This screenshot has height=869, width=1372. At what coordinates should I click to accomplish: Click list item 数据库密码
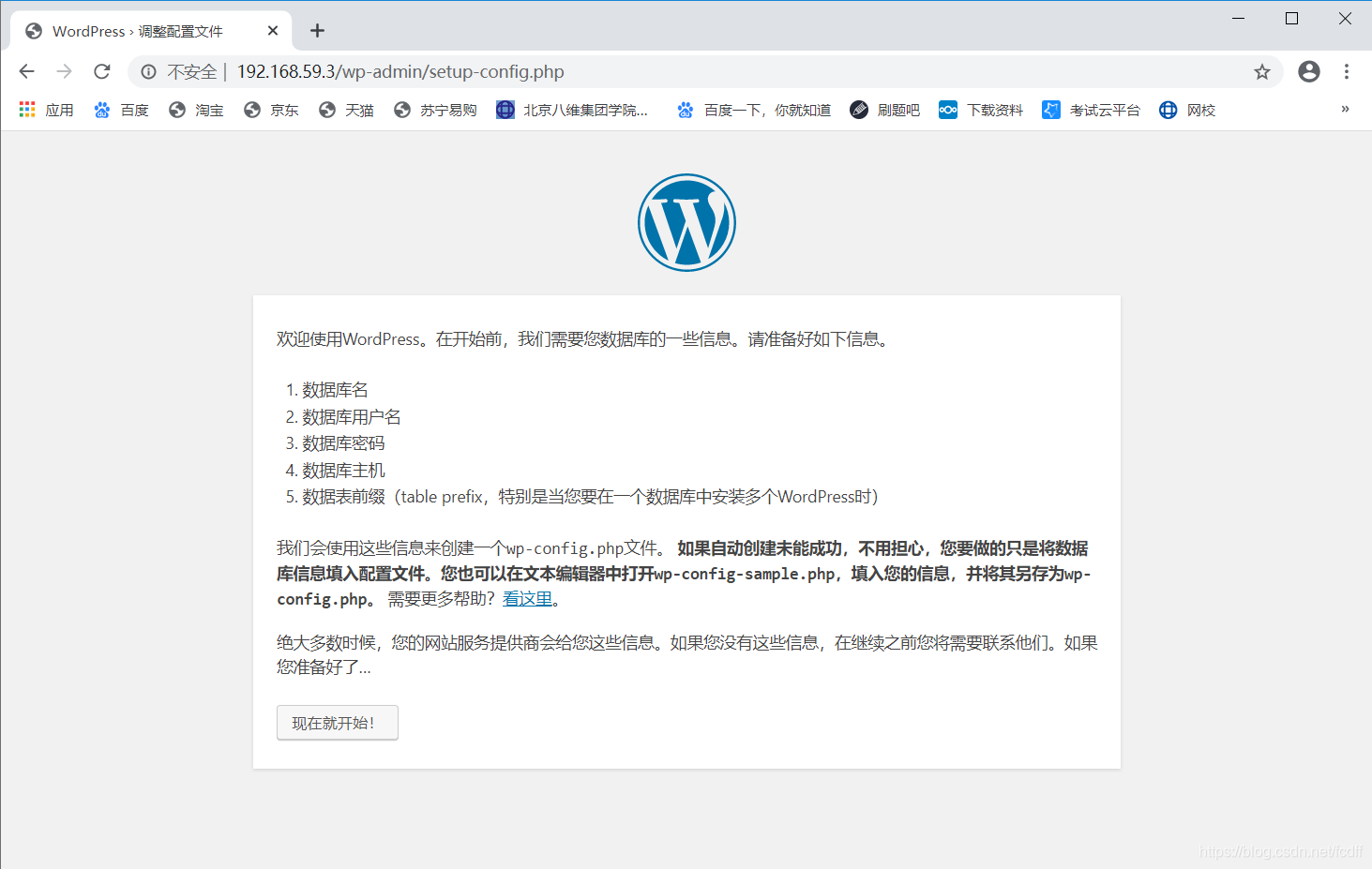coord(343,443)
